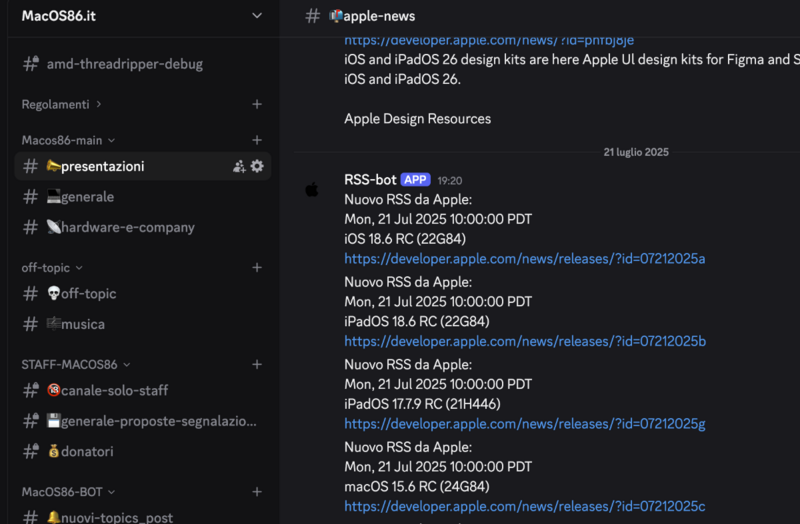Add channel to STAFF-MACOS86 category
This screenshot has width=800, height=524.
click(257, 364)
